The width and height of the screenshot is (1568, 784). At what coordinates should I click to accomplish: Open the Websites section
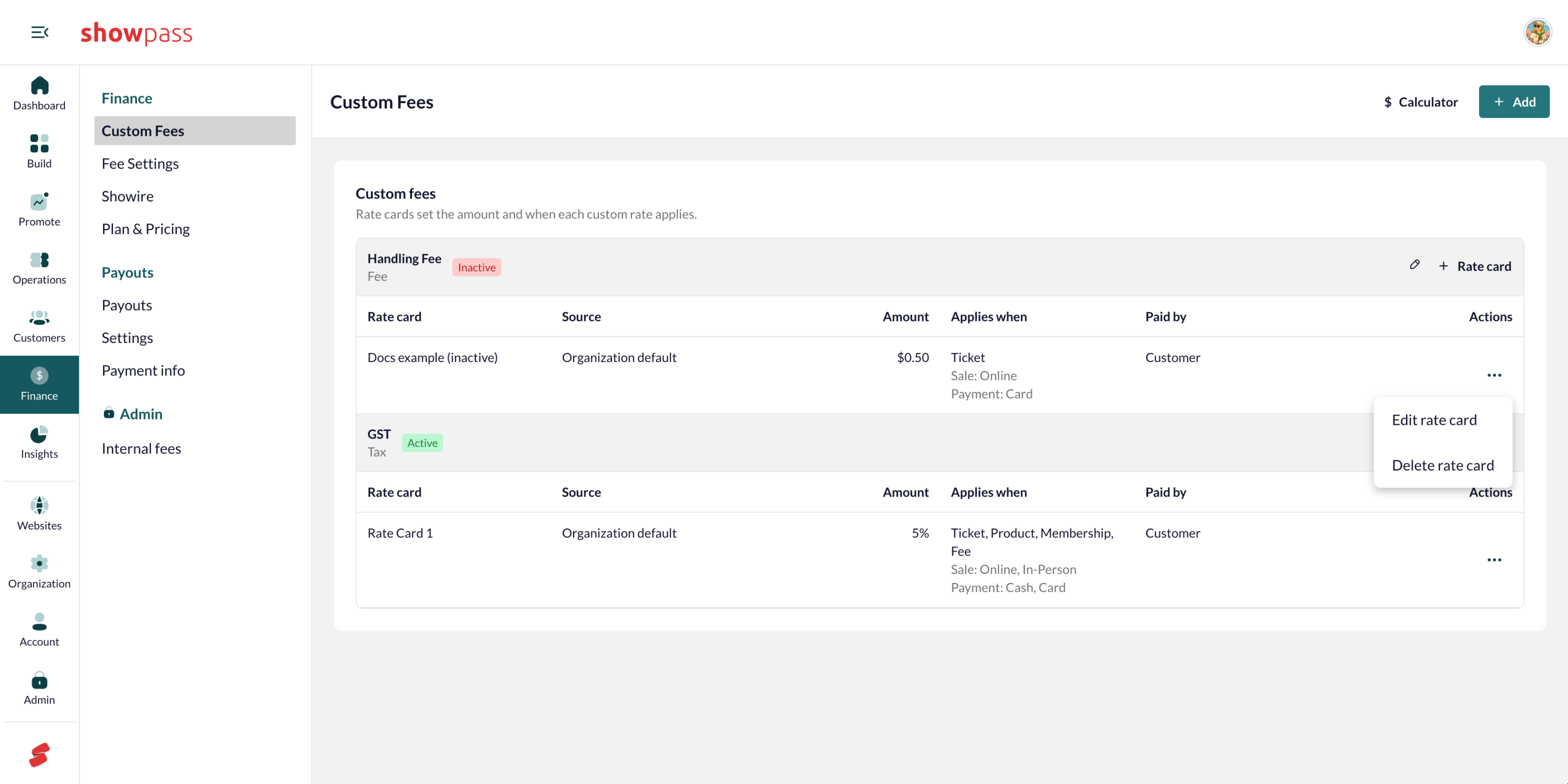point(39,513)
